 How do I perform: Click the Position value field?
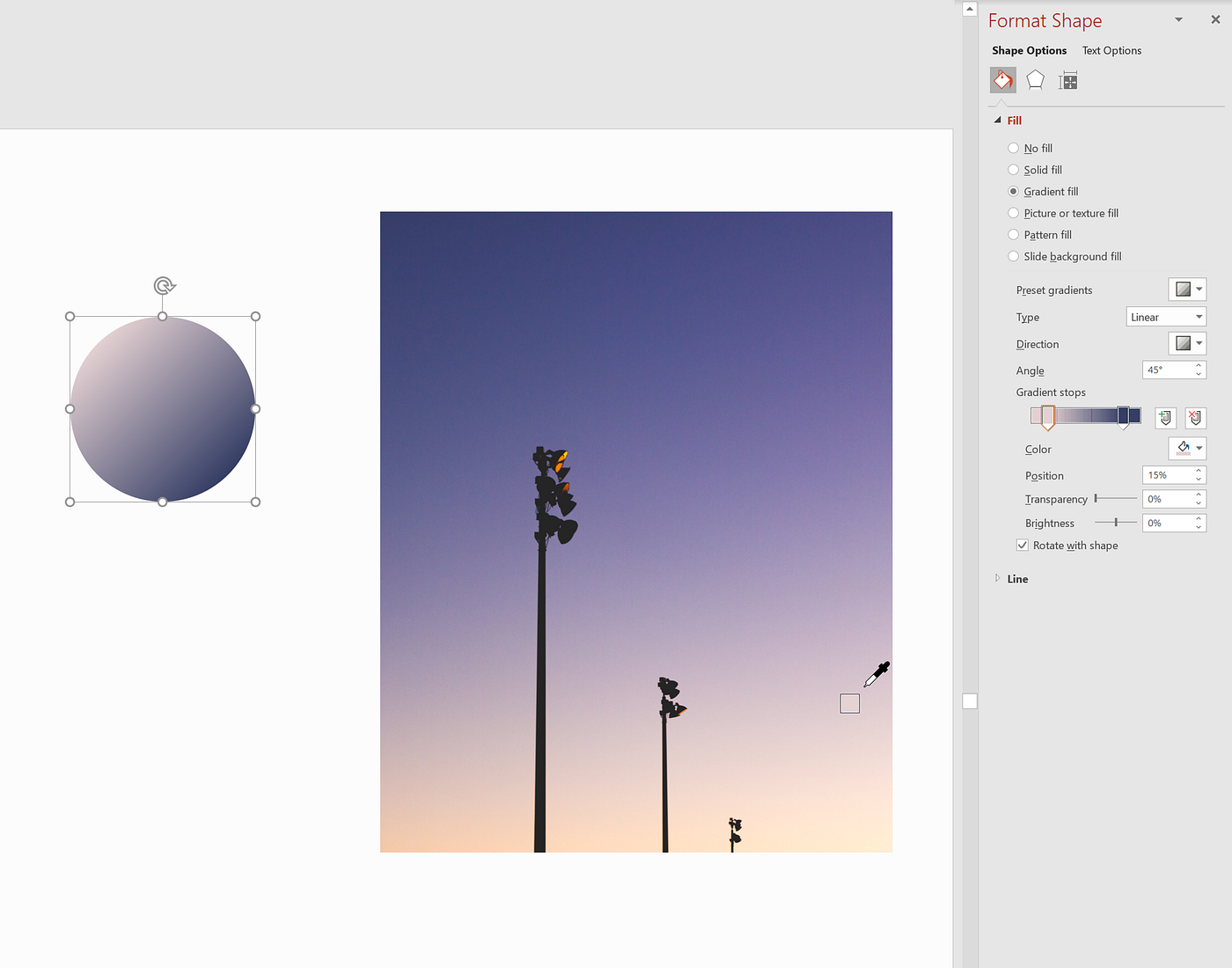1167,475
